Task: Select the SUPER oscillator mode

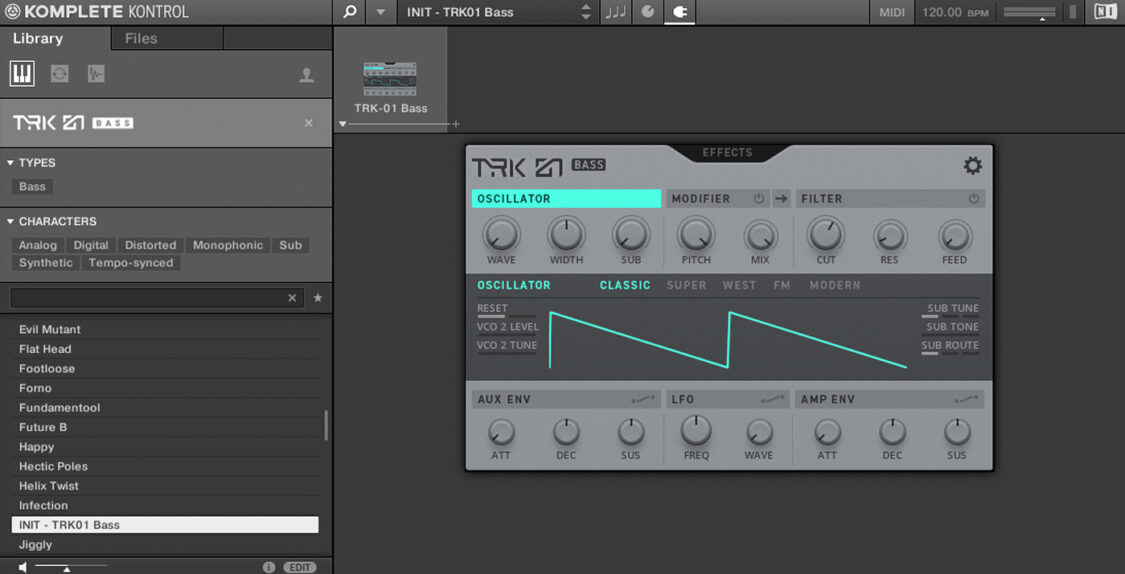Action: (687, 286)
